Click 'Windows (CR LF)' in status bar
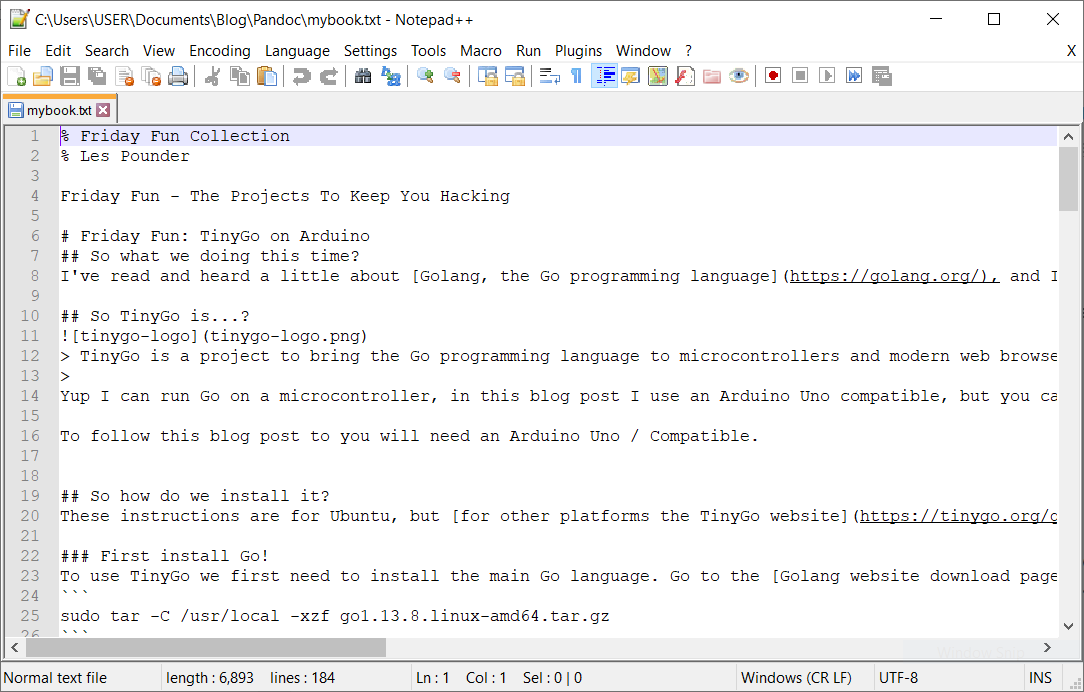1084x692 pixels. coord(796,677)
